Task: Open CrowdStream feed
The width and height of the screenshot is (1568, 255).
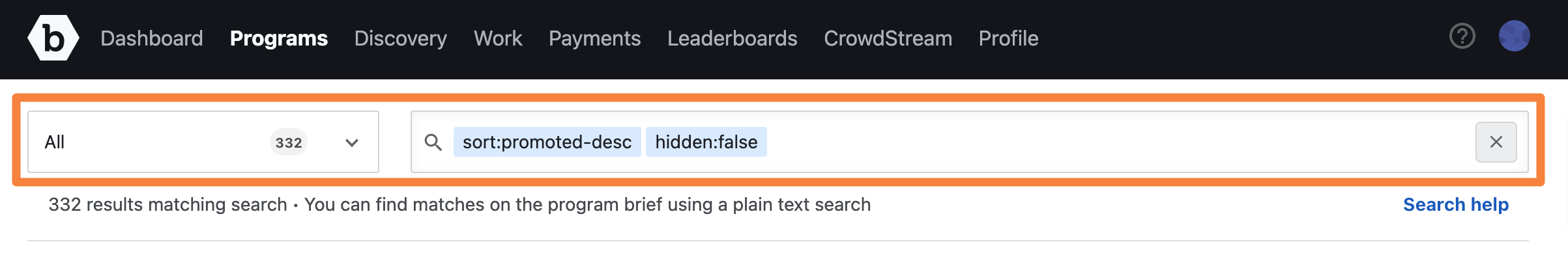Action: click(888, 38)
